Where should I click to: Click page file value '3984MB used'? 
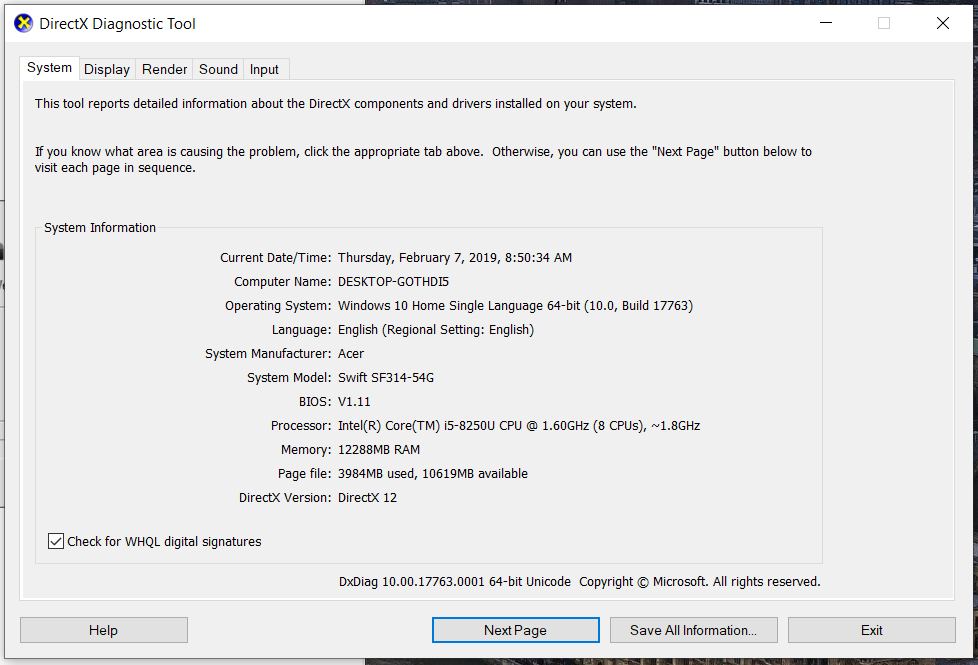click(375, 474)
